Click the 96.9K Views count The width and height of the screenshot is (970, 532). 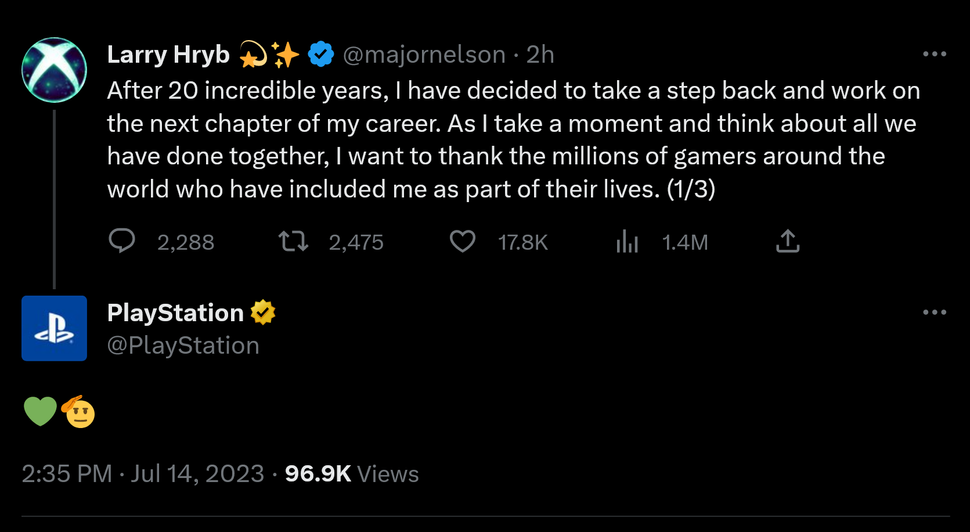tap(351, 473)
